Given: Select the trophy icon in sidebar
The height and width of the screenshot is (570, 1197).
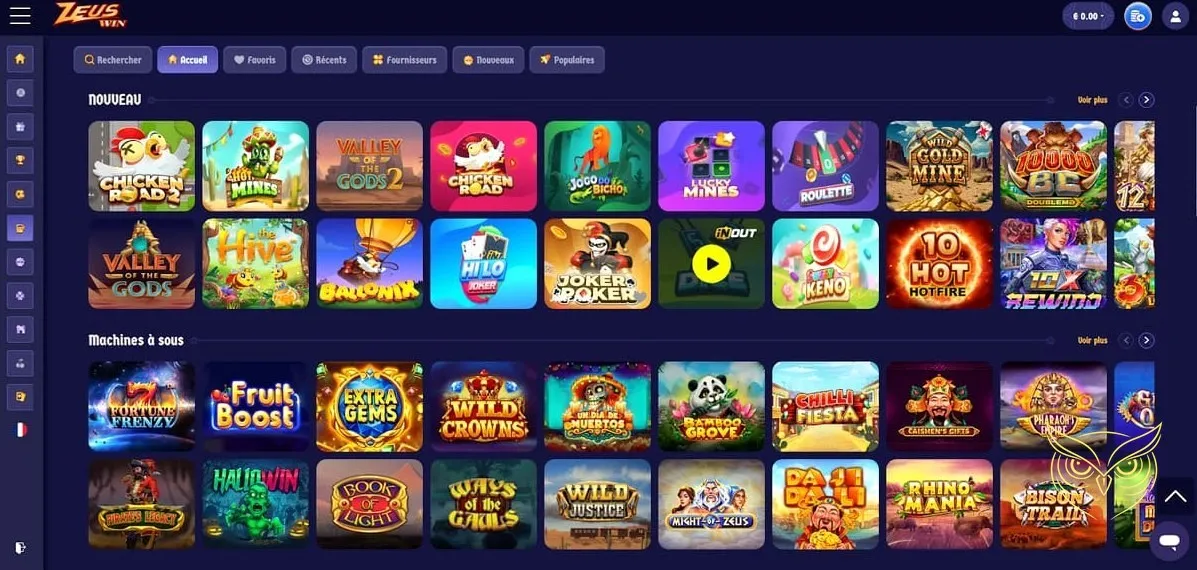Looking at the screenshot, I should 20,160.
